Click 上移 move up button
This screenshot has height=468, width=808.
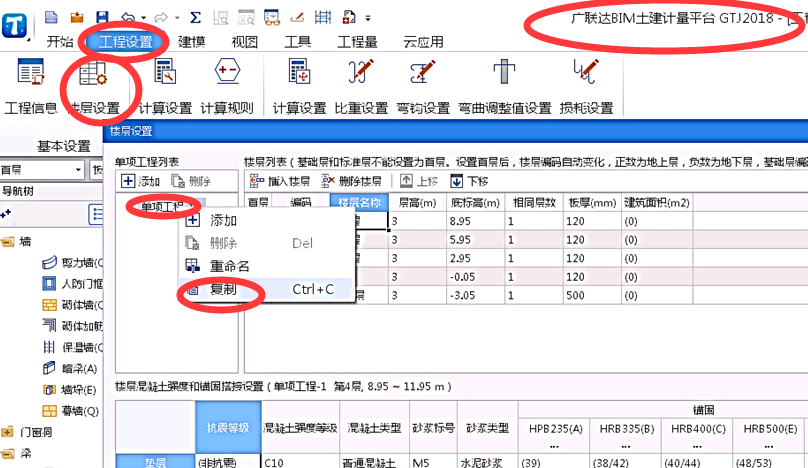(x=419, y=181)
